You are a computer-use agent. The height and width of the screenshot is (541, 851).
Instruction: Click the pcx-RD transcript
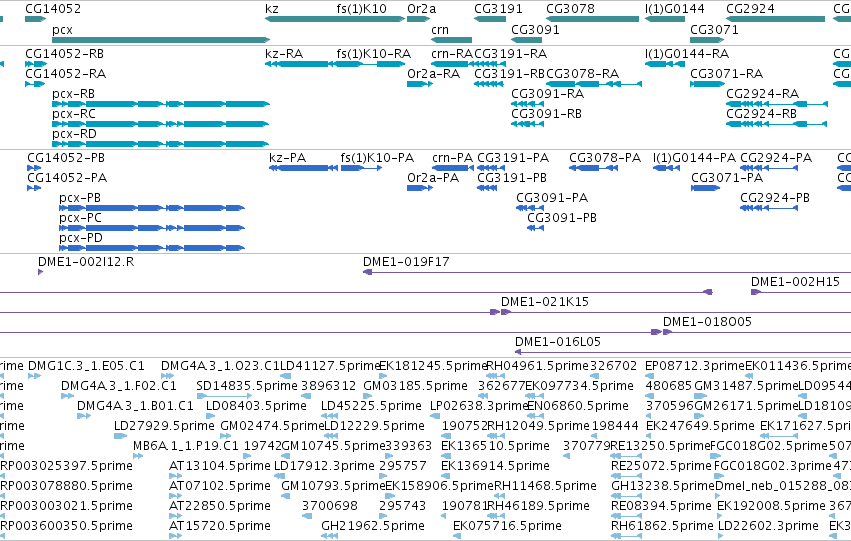click(161, 144)
